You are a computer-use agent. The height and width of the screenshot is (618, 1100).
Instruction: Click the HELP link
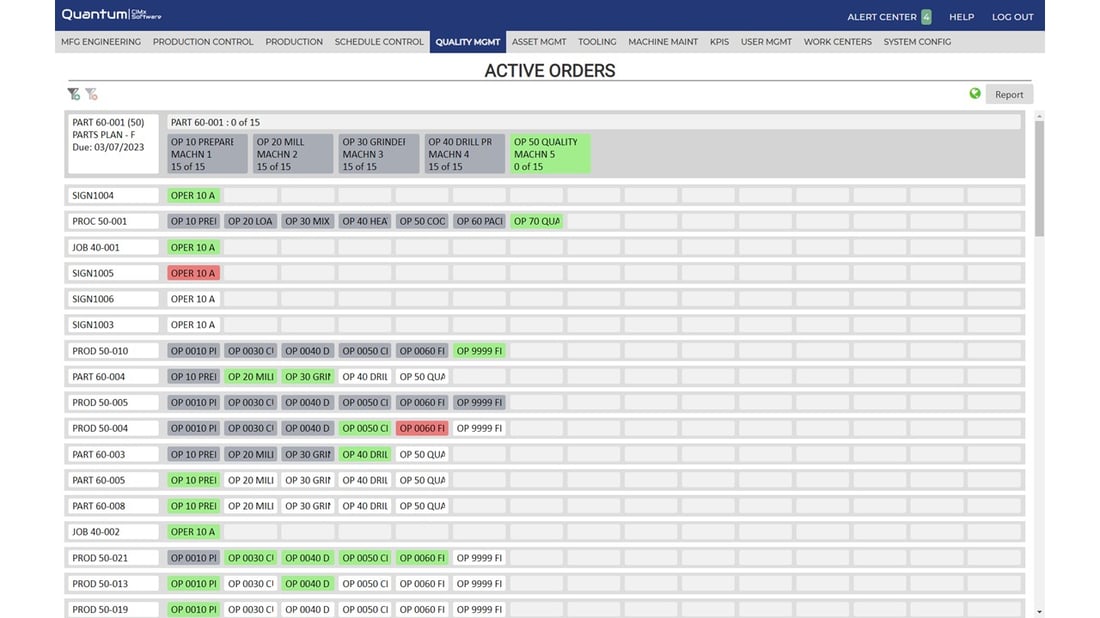point(961,16)
